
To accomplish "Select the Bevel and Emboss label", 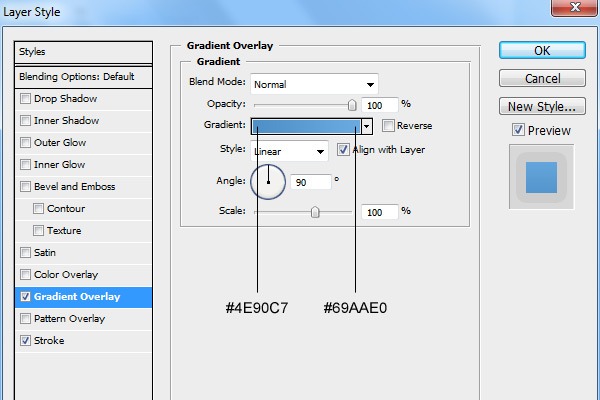I will coord(75,187).
